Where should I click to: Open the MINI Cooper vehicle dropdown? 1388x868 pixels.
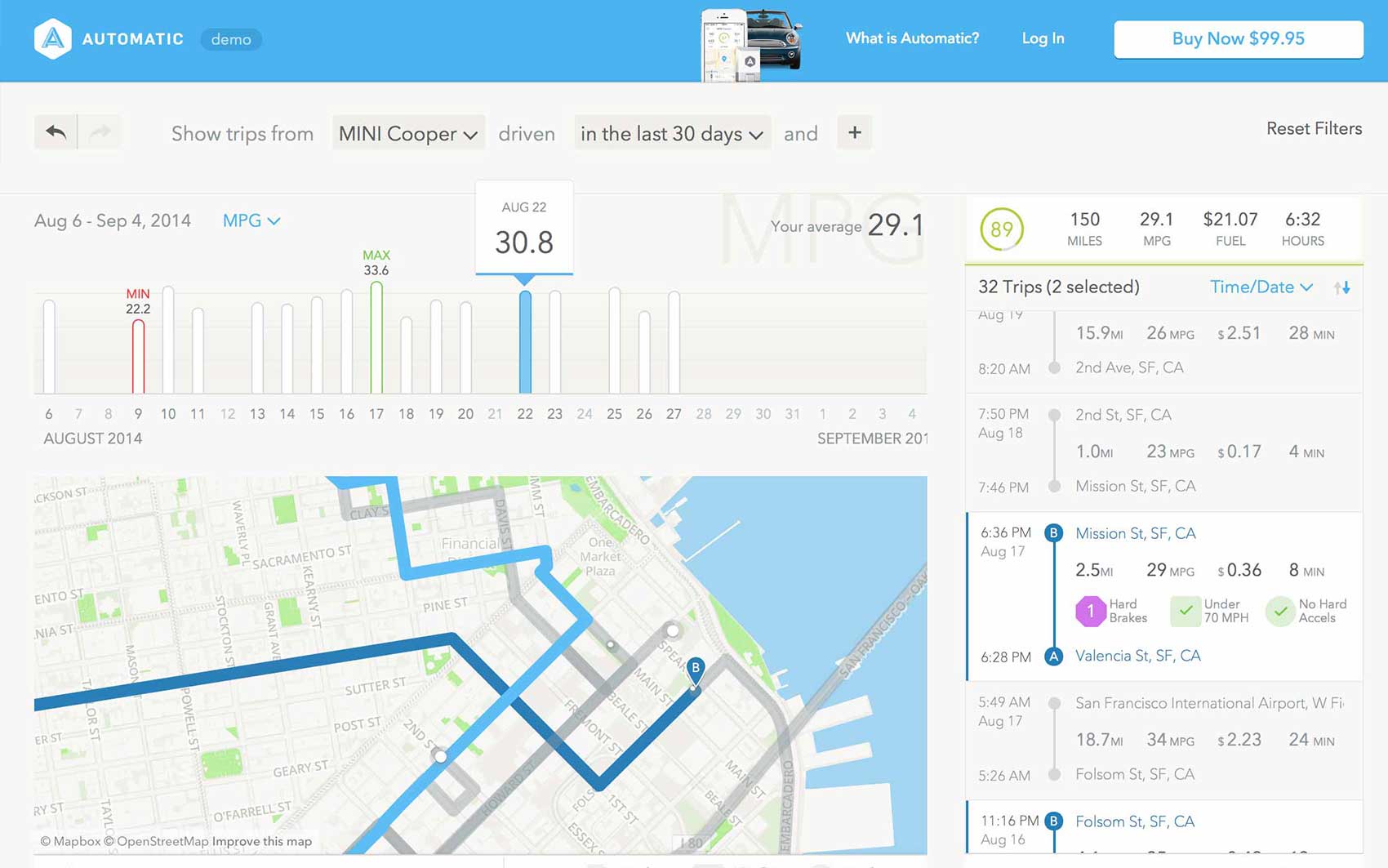407,134
